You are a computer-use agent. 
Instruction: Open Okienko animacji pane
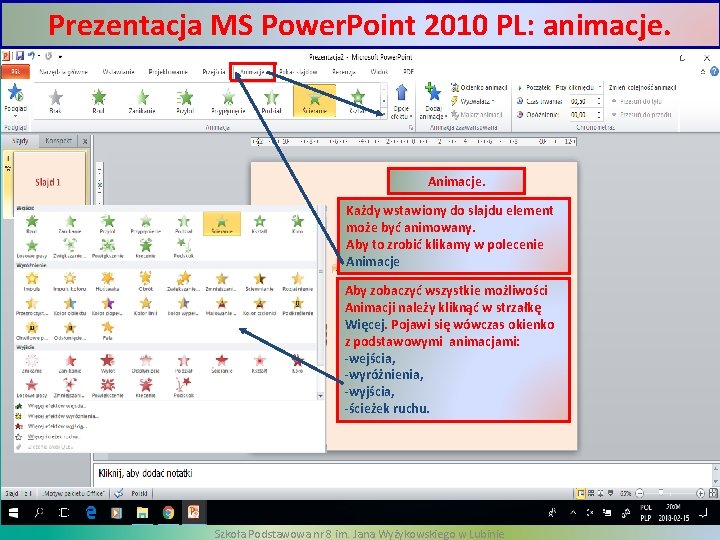click(x=479, y=87)
